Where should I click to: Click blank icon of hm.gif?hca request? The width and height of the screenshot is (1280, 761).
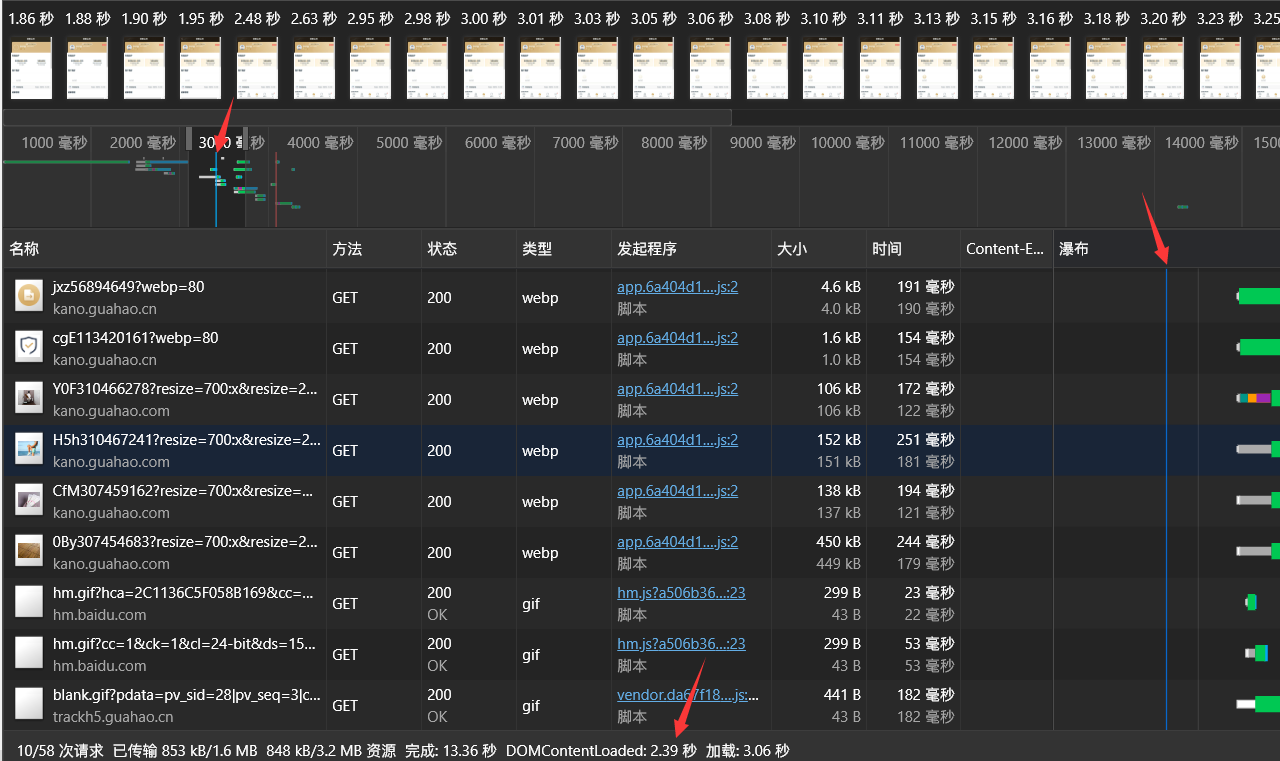29,602
